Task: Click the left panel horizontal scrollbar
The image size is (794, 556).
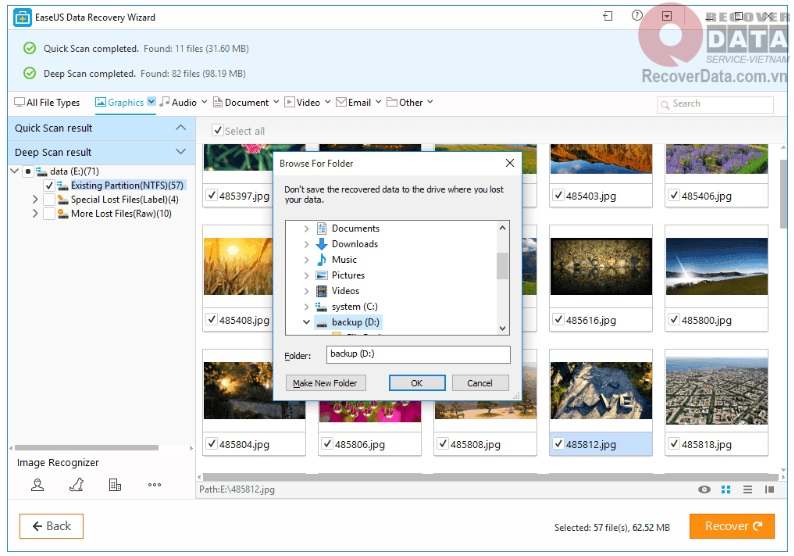Action: click(x=87, y=448)
